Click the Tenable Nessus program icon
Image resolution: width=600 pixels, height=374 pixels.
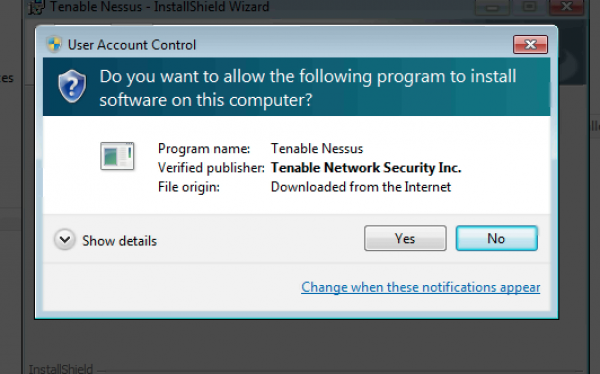coord(117,156)
